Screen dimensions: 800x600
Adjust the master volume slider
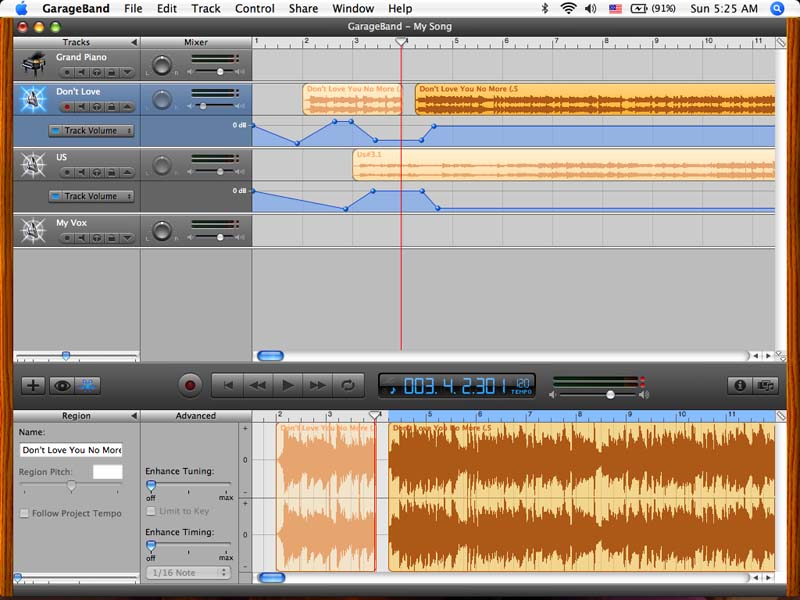click(610, 395)
